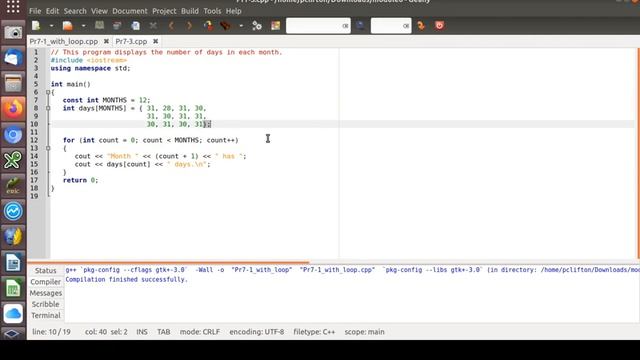Navigate forward with the right arrow icon

pos(189,26)
